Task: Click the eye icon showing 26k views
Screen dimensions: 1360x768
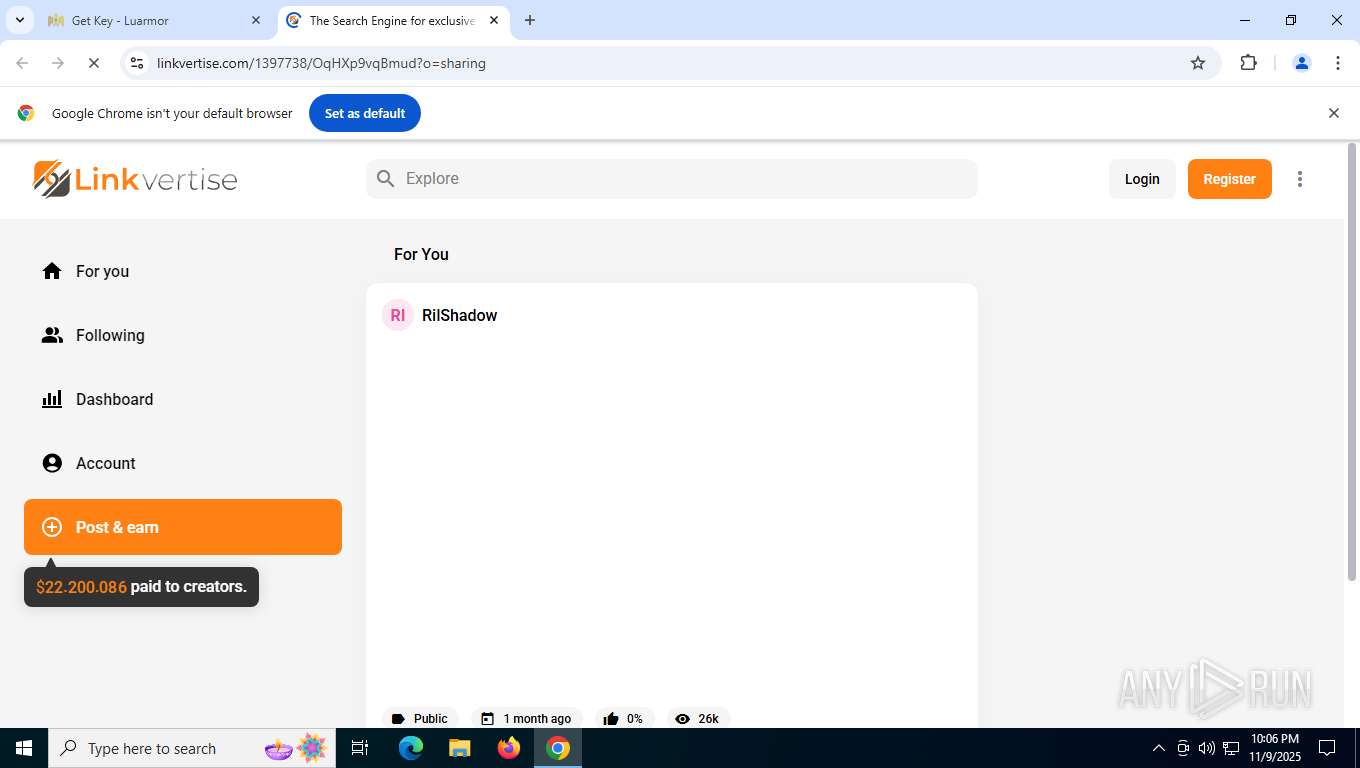Action: [x=683, y=719]
